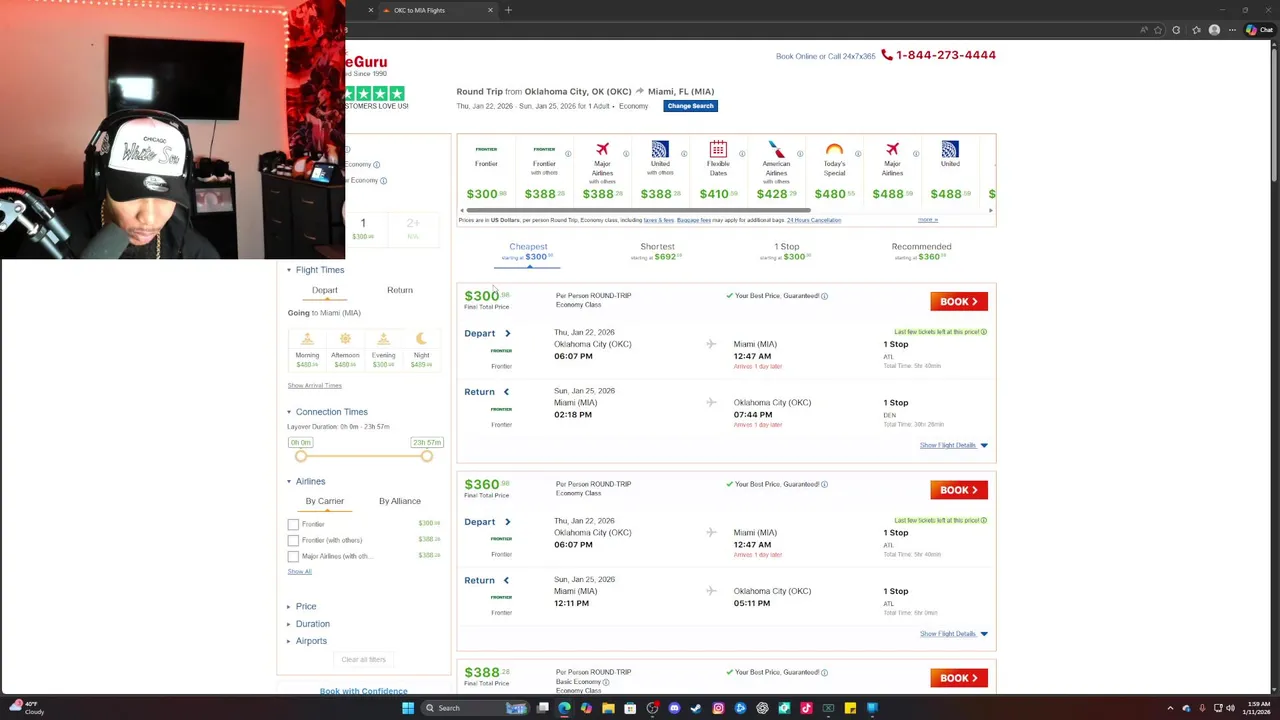
Task: Check Major Airlines (with others) checkbox
Action: (x=293, y=556)
